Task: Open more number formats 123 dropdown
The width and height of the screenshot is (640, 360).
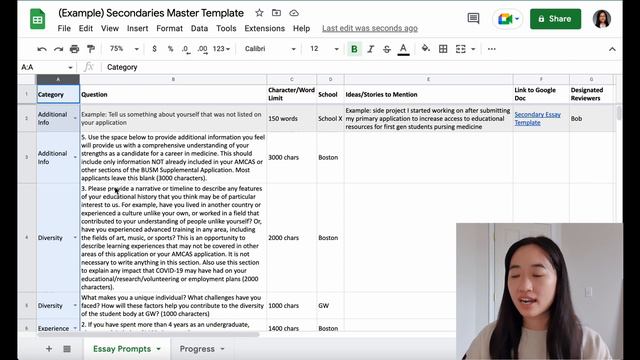Action: (221, 49)
